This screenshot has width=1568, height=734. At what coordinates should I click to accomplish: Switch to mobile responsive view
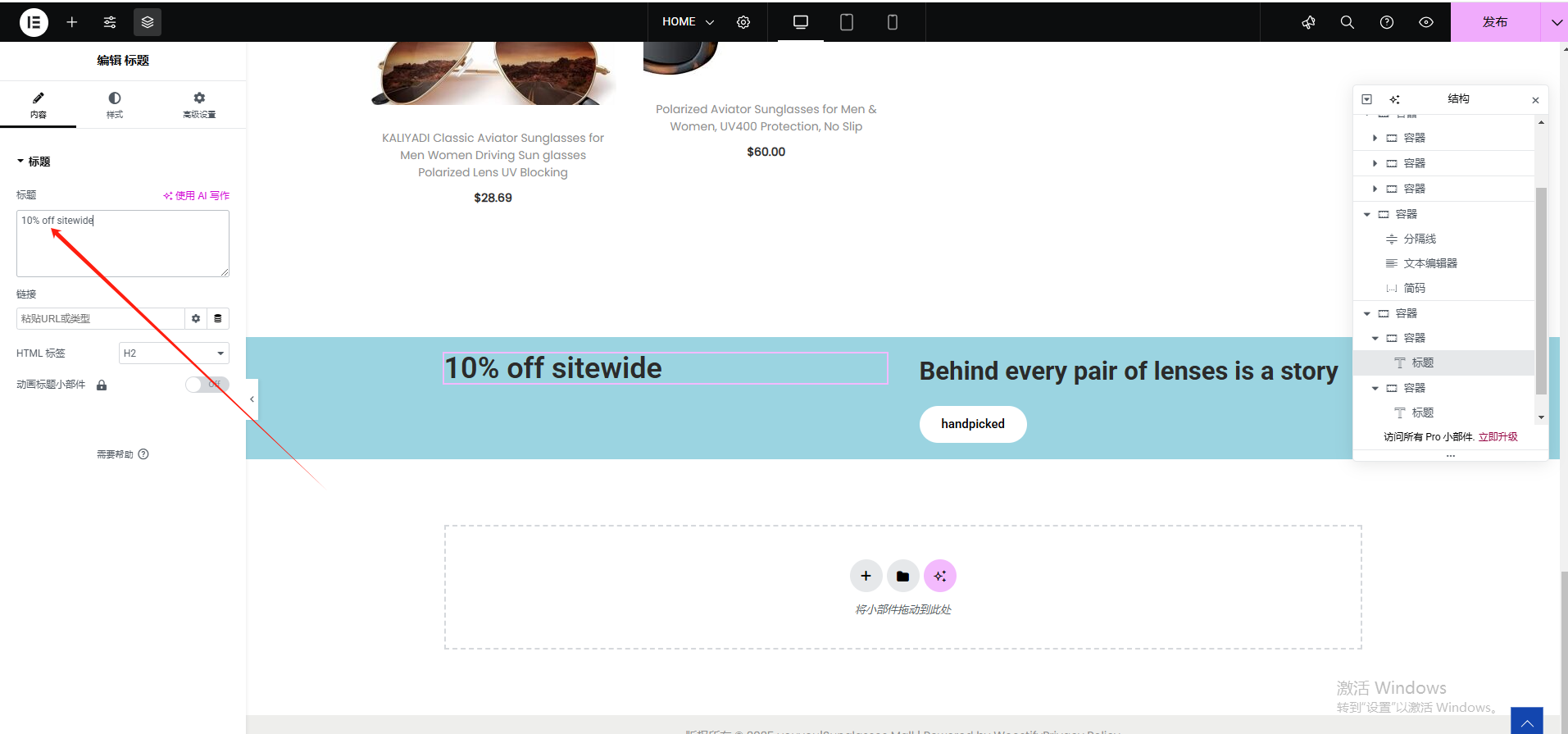pyautogui.click(x=893, y=22)
